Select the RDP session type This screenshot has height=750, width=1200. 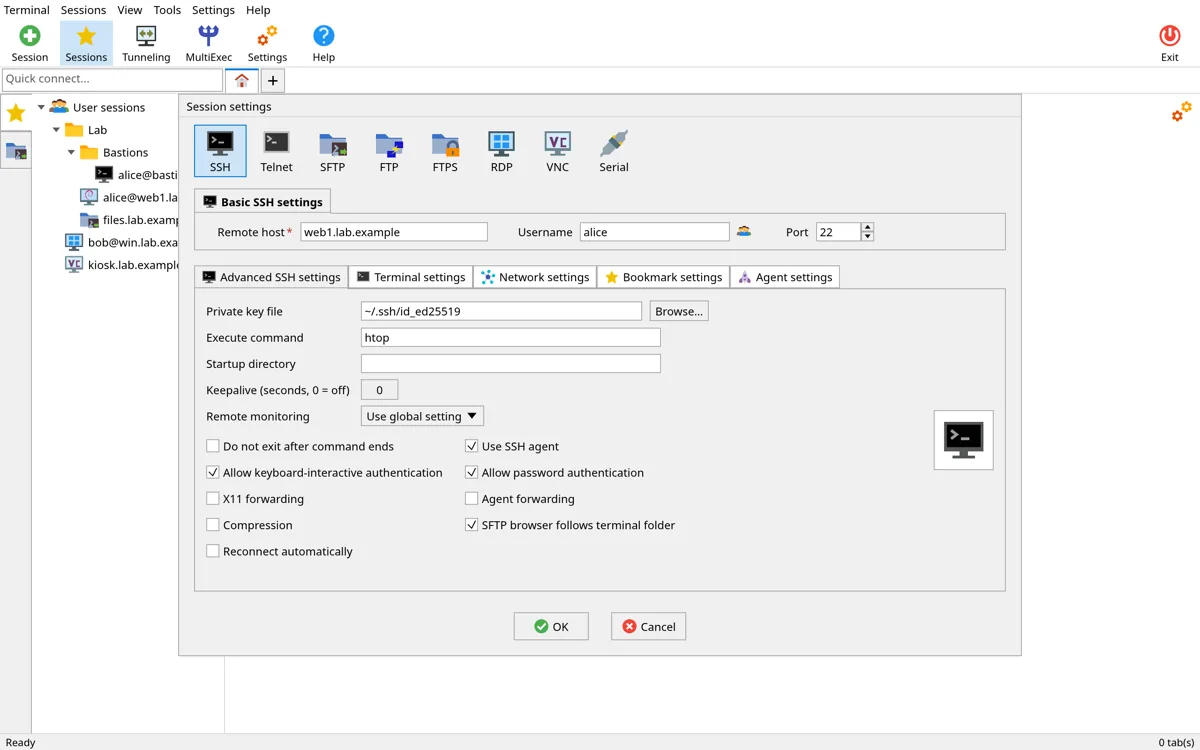(501, 151)
